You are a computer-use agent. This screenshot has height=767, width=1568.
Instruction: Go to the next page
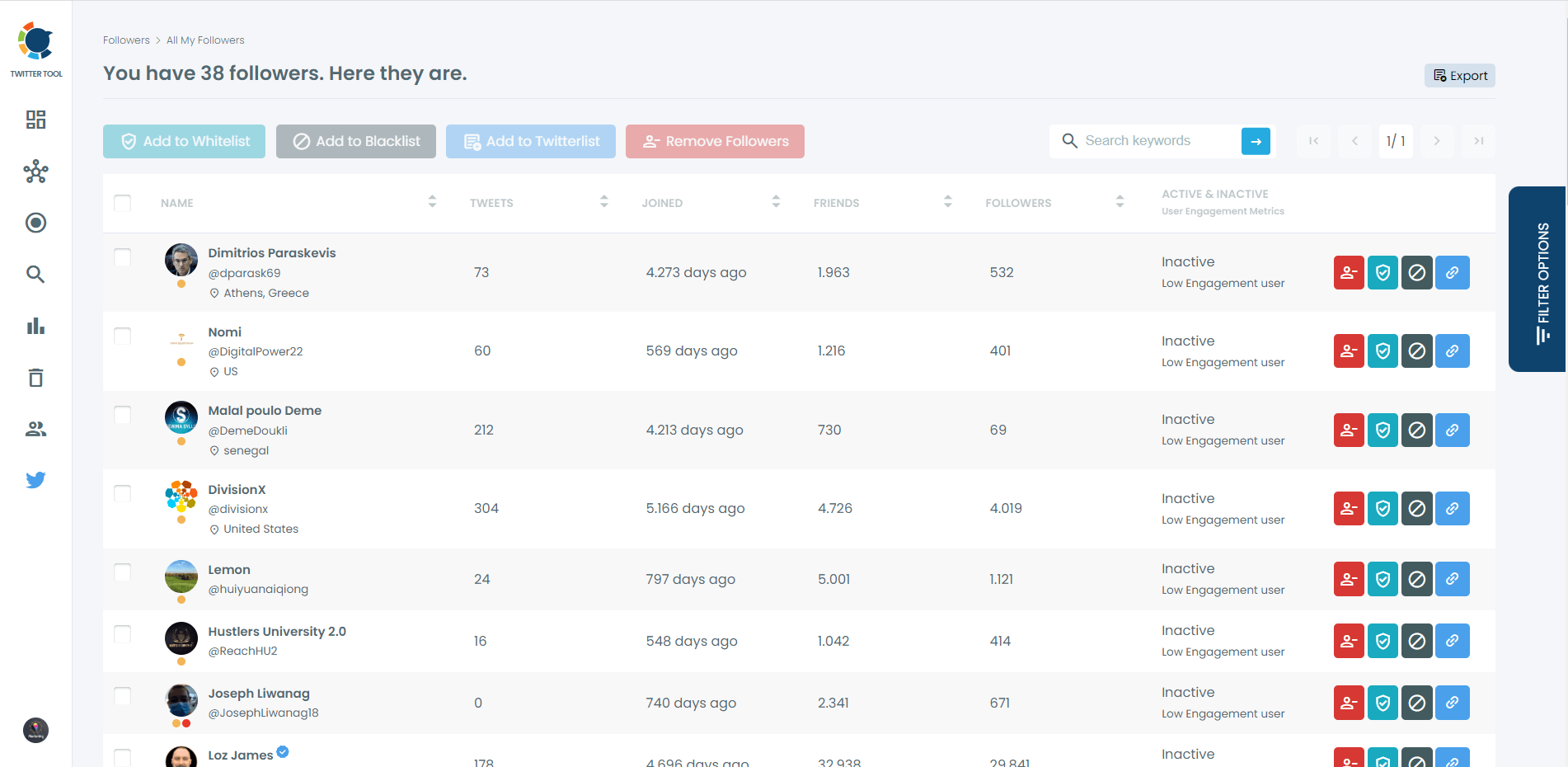click(1437, 141)
